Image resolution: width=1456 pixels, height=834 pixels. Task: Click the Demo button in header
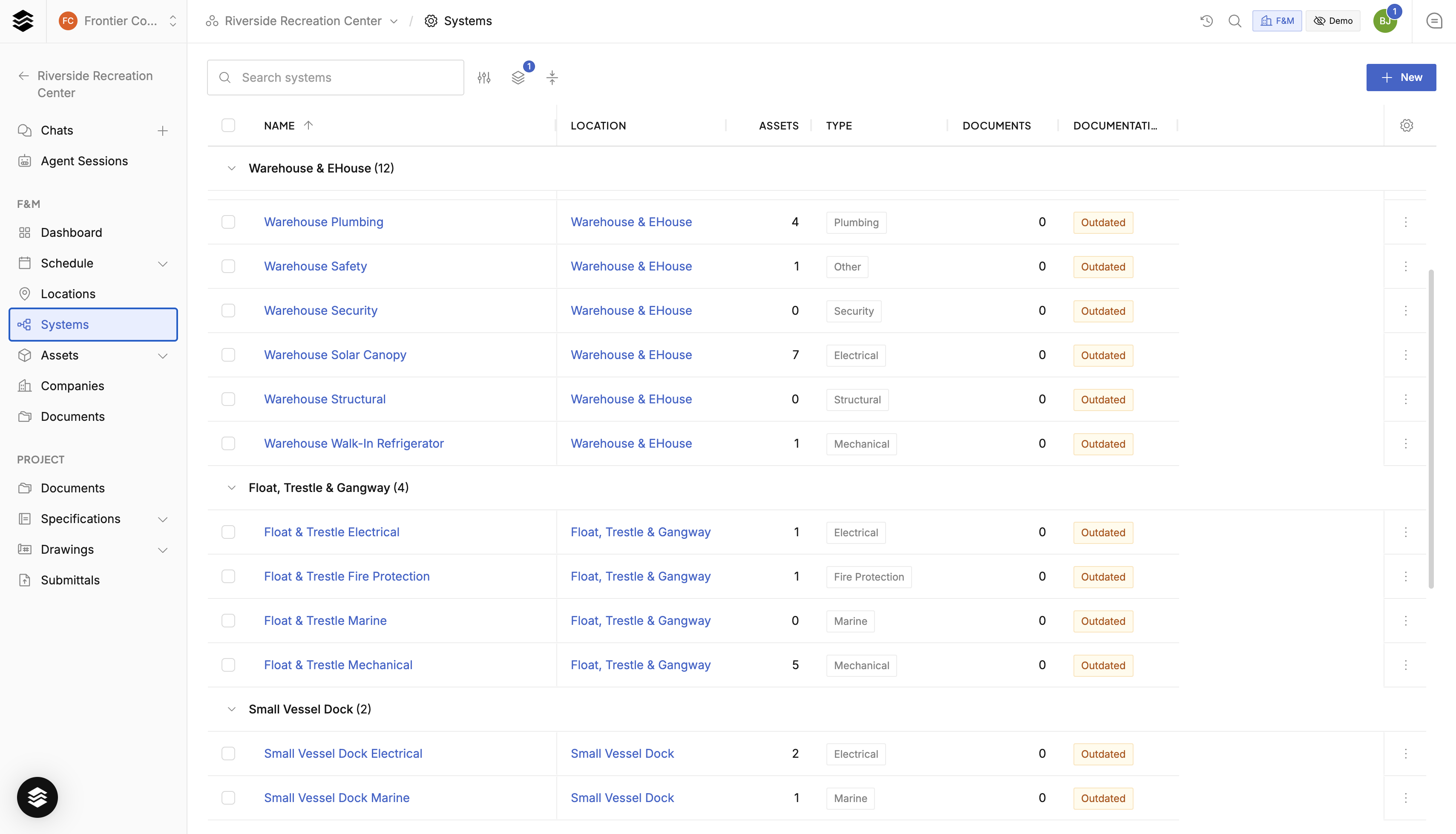tap(1333, 21)
